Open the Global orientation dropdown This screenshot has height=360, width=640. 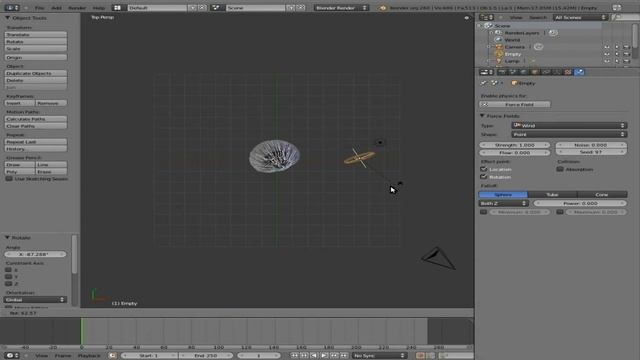pyautogui.click(x=36, y=300)
